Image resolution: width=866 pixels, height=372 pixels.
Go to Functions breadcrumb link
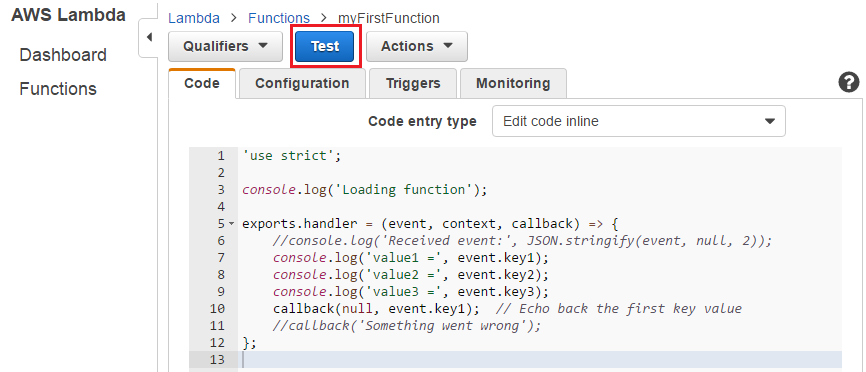(x=279, y=18)
